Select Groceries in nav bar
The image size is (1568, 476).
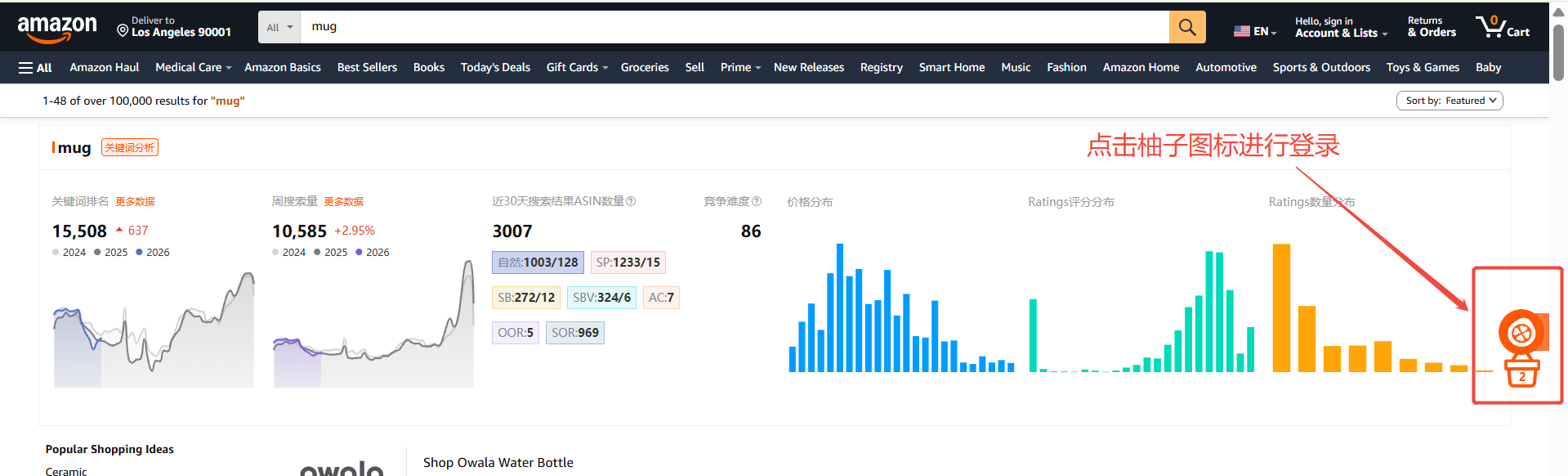pos(645,67)
